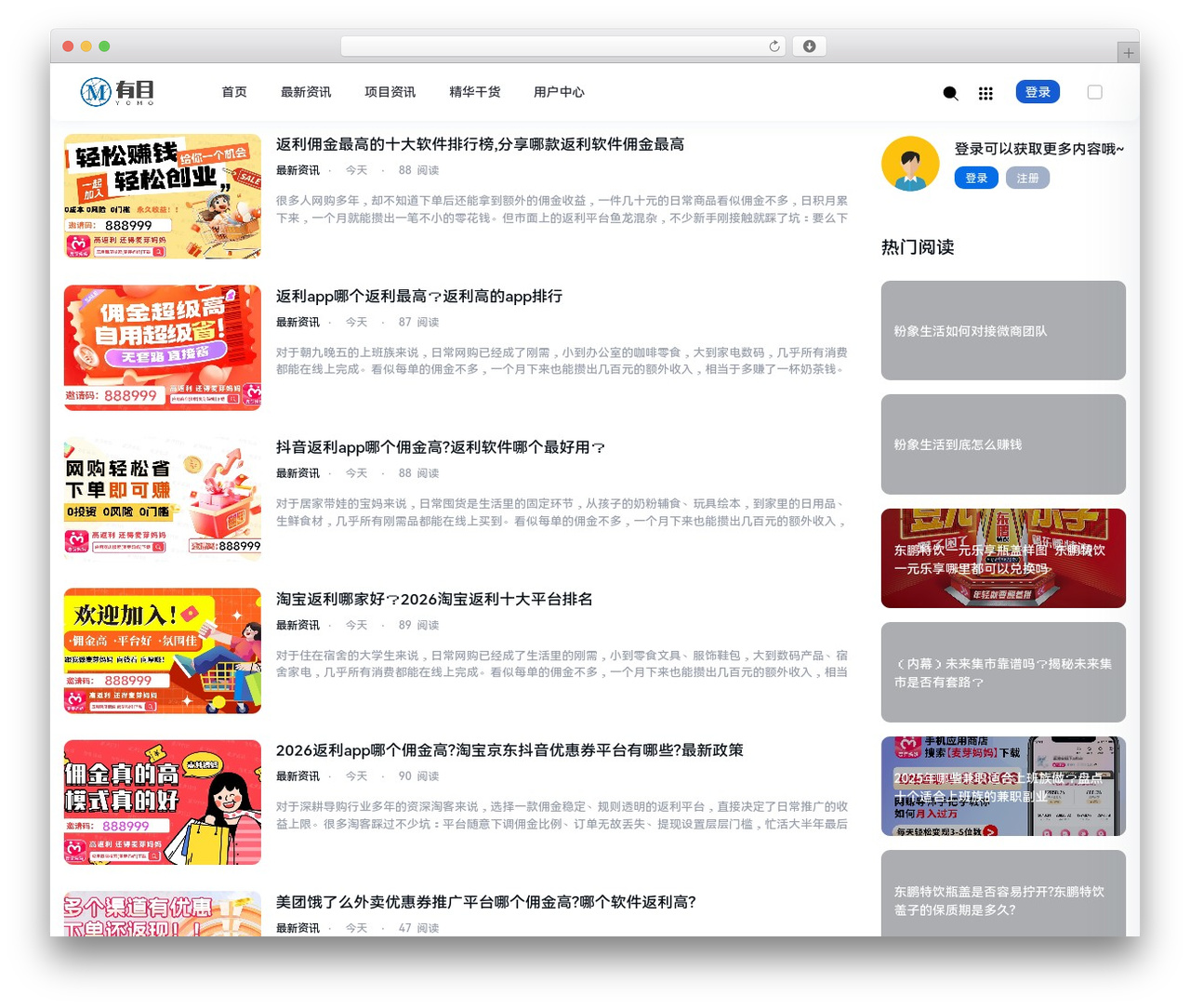Click 最新资讯 tag under 返利app哪个返利最高
Image resolution: width=1190 pixels, height=1008 pixels.
point(297,322)
